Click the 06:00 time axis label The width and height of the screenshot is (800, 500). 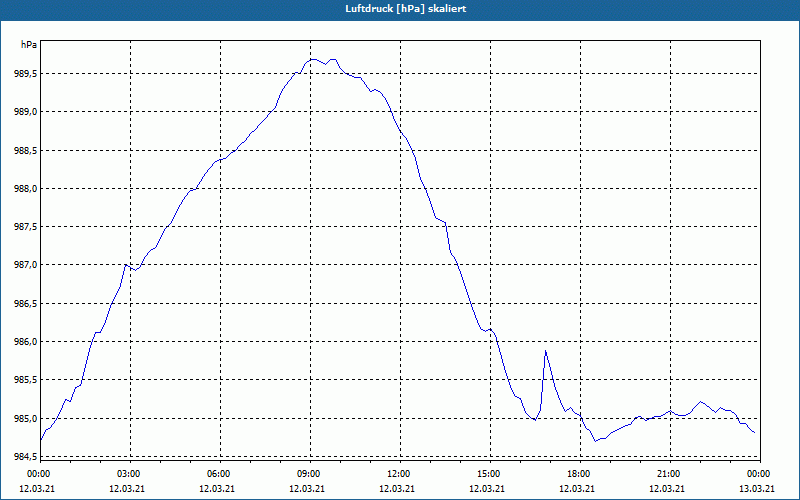click(217, 474)
